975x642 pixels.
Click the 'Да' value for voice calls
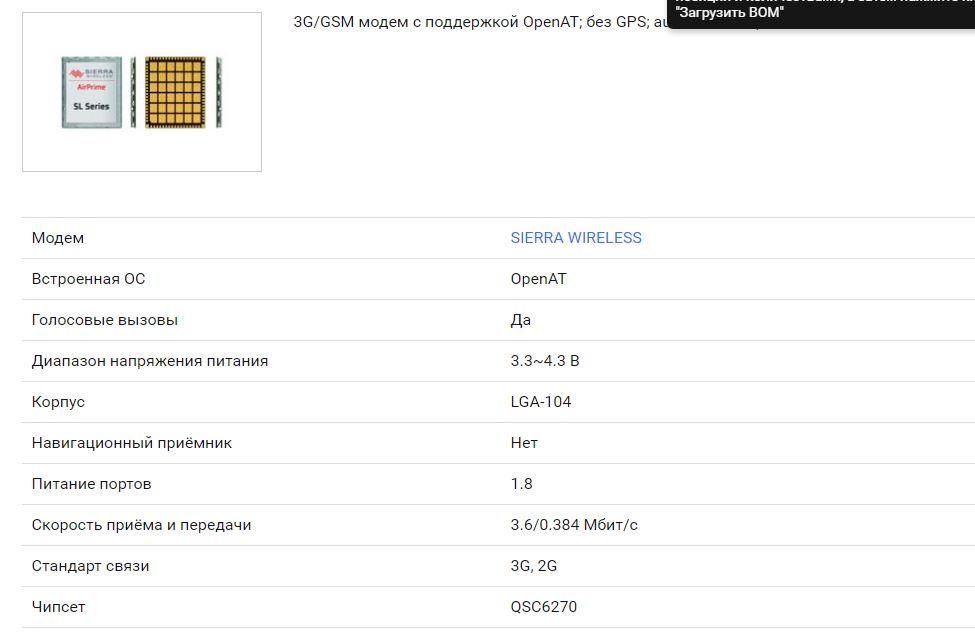pos(520,320)
